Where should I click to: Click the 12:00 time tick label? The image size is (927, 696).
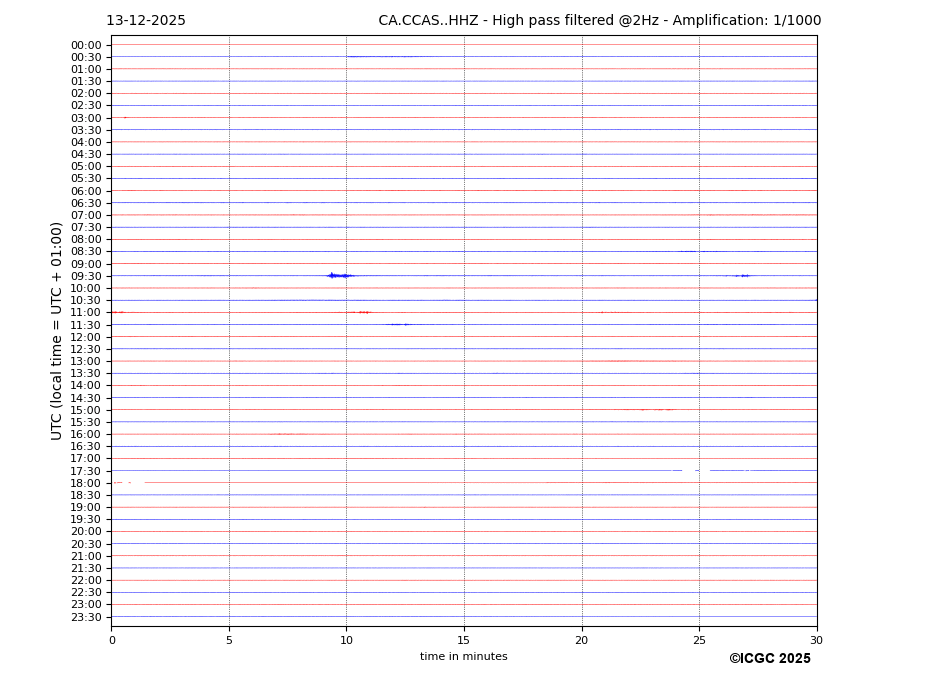tap(86, 337)
